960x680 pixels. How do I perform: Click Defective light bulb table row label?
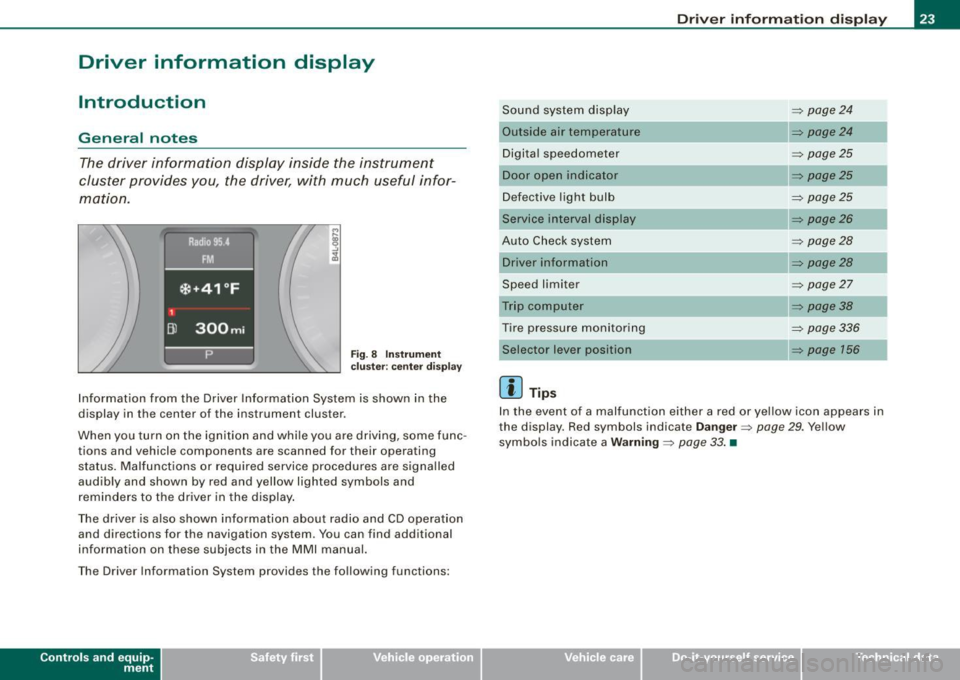tap(558, 197)
